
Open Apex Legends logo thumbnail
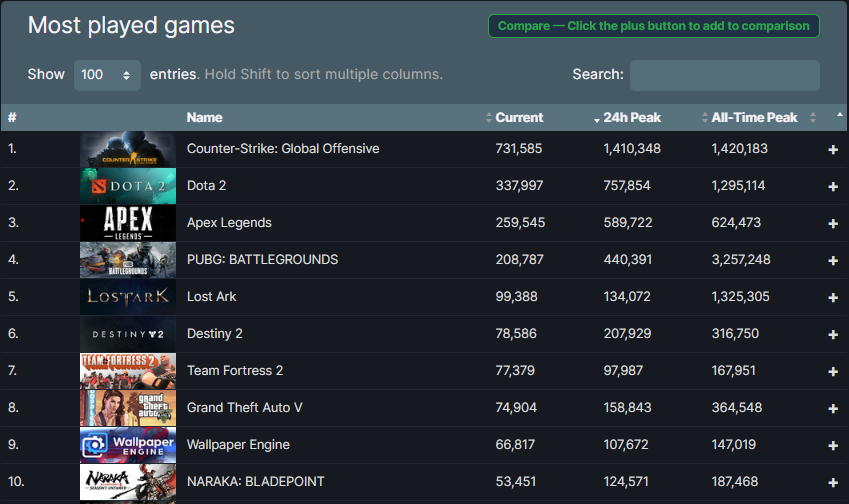pos(128,223)
